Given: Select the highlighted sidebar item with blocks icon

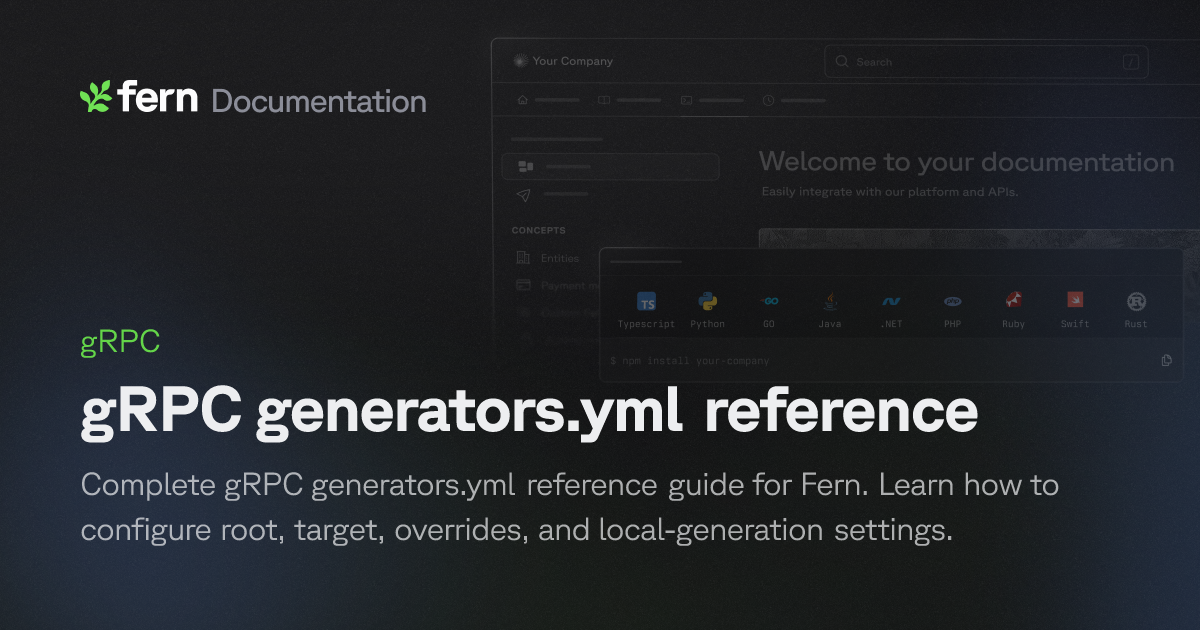Looking at the screenshot, I should tap(610, 166).
